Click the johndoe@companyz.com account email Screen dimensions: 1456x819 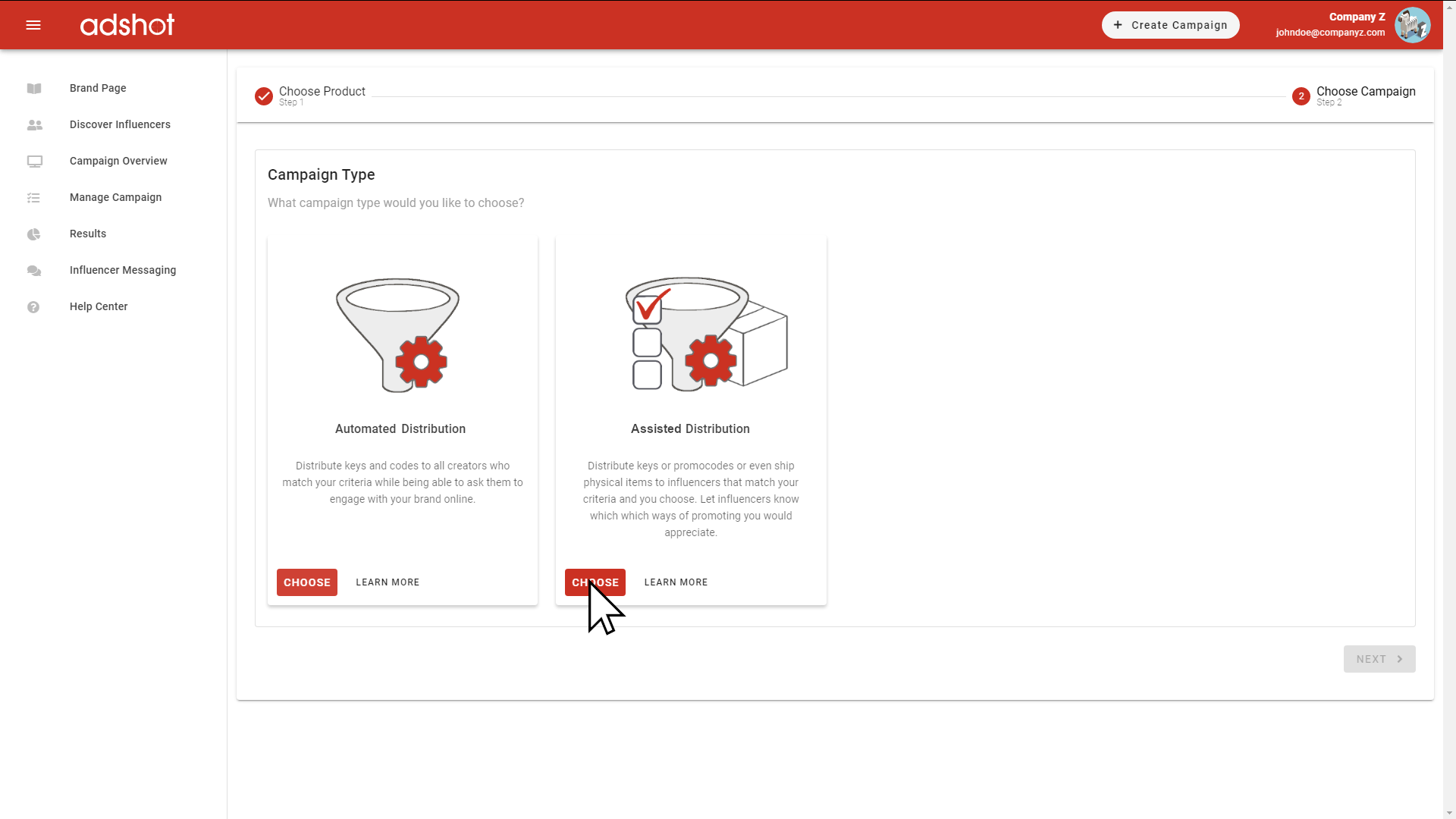coord(1330,33)
